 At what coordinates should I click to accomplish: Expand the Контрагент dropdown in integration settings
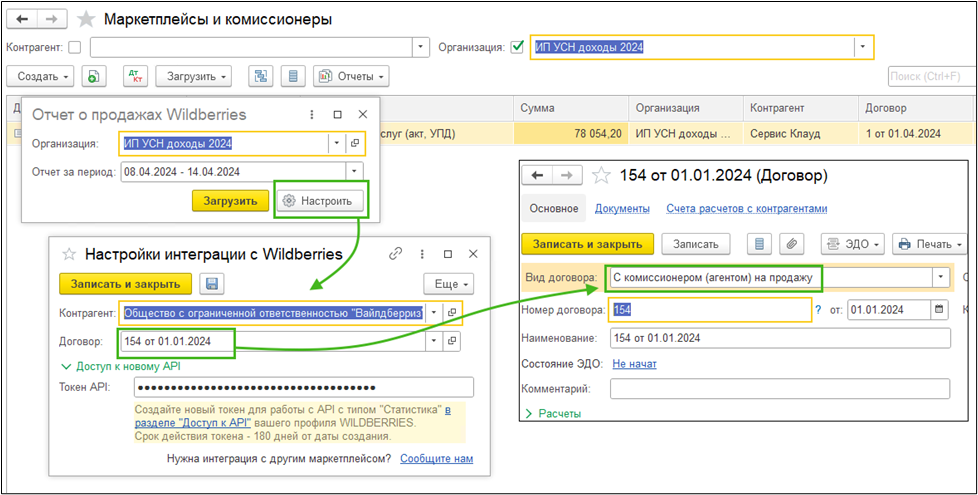click(x=435, y=312)
